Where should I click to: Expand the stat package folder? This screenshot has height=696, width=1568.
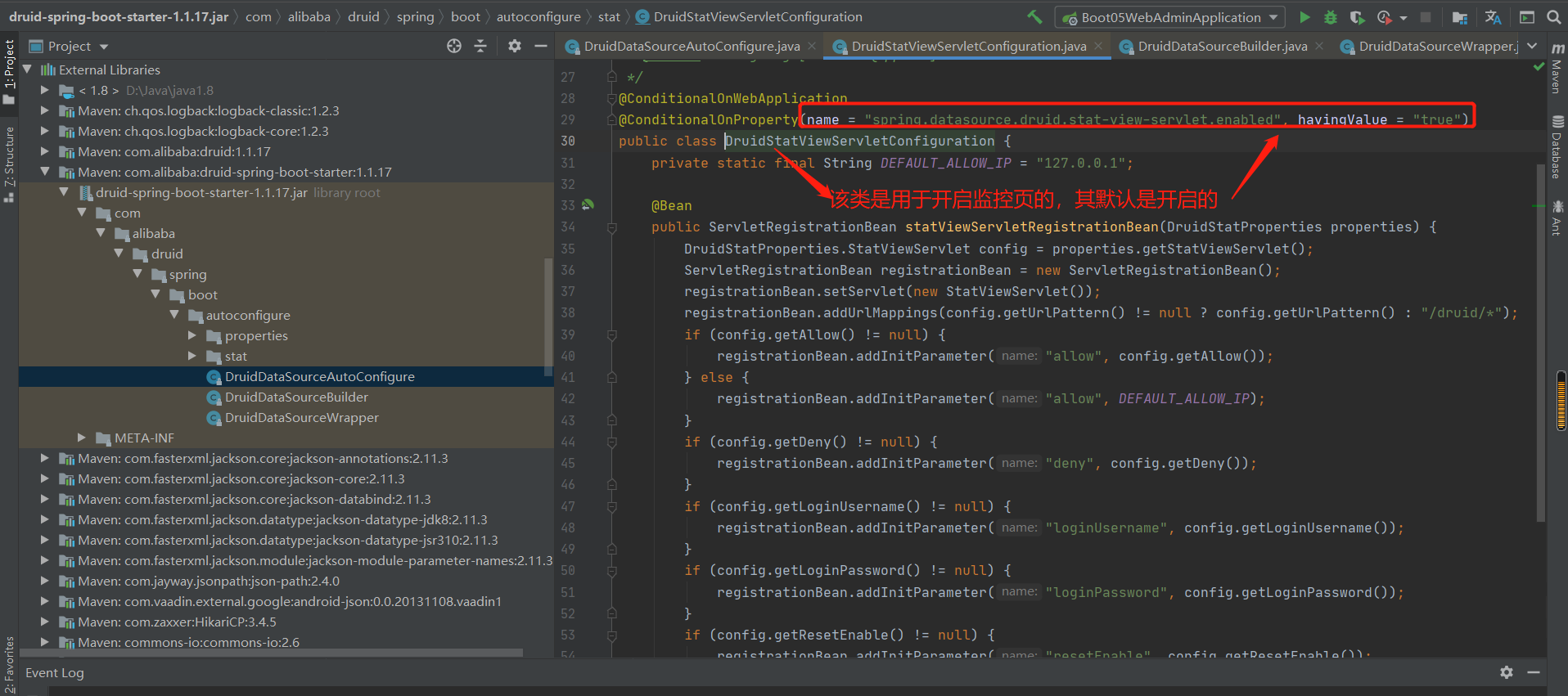192,356
